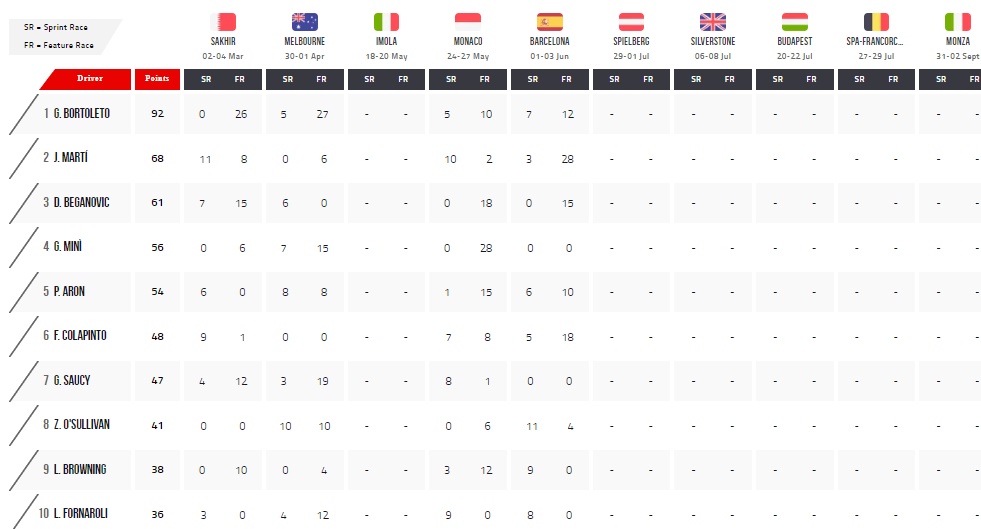The image size is (981, 529).
Task: Open the Hungarian flag for Budapest
Action: [x=795, y=22]
